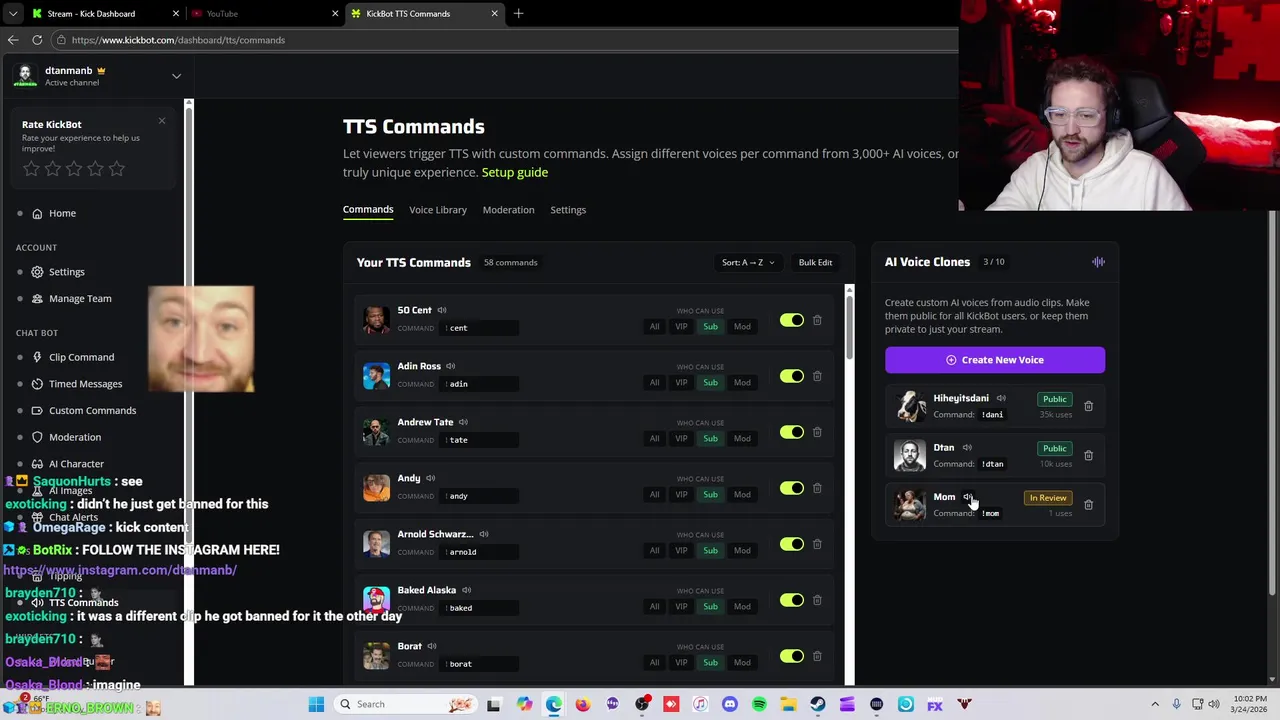Viewport: 1280px width, 720px height.
Task: Open AI Character in the sidebar
Action: coord(76,464)
